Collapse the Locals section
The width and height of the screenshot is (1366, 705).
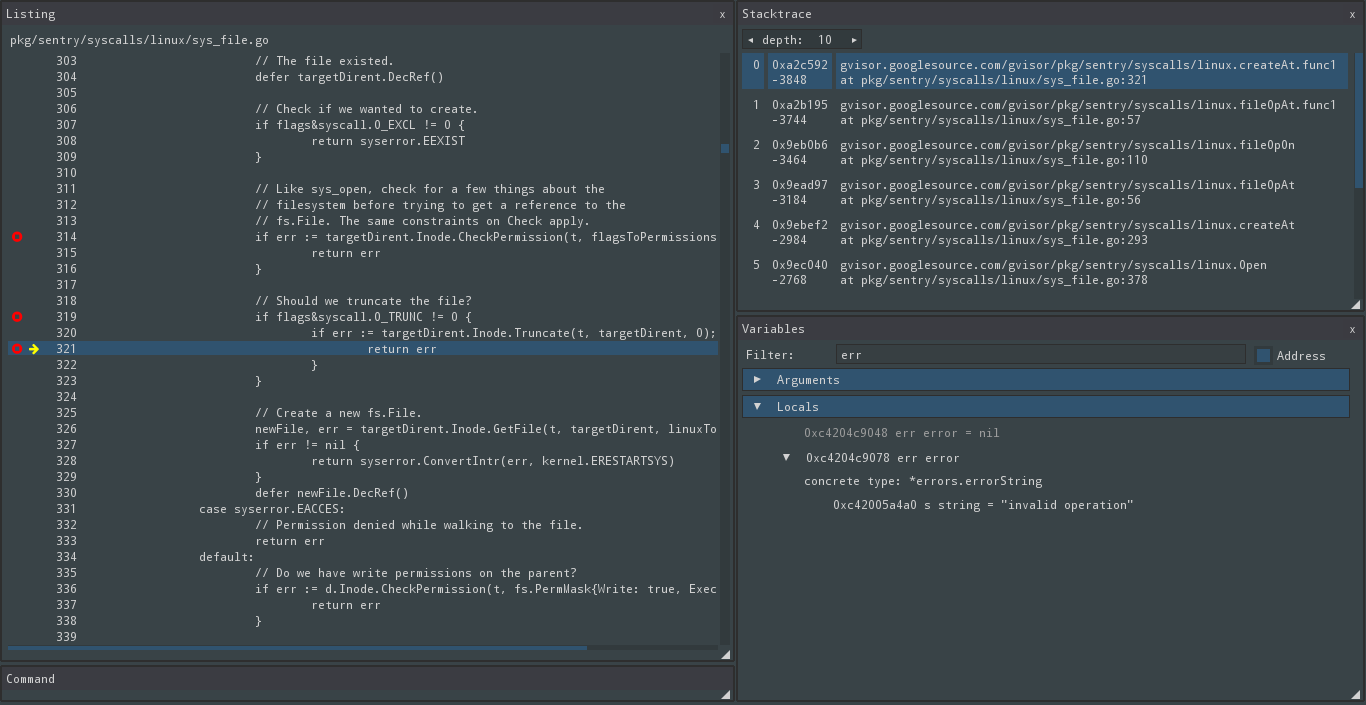click(x=759, y=406)
